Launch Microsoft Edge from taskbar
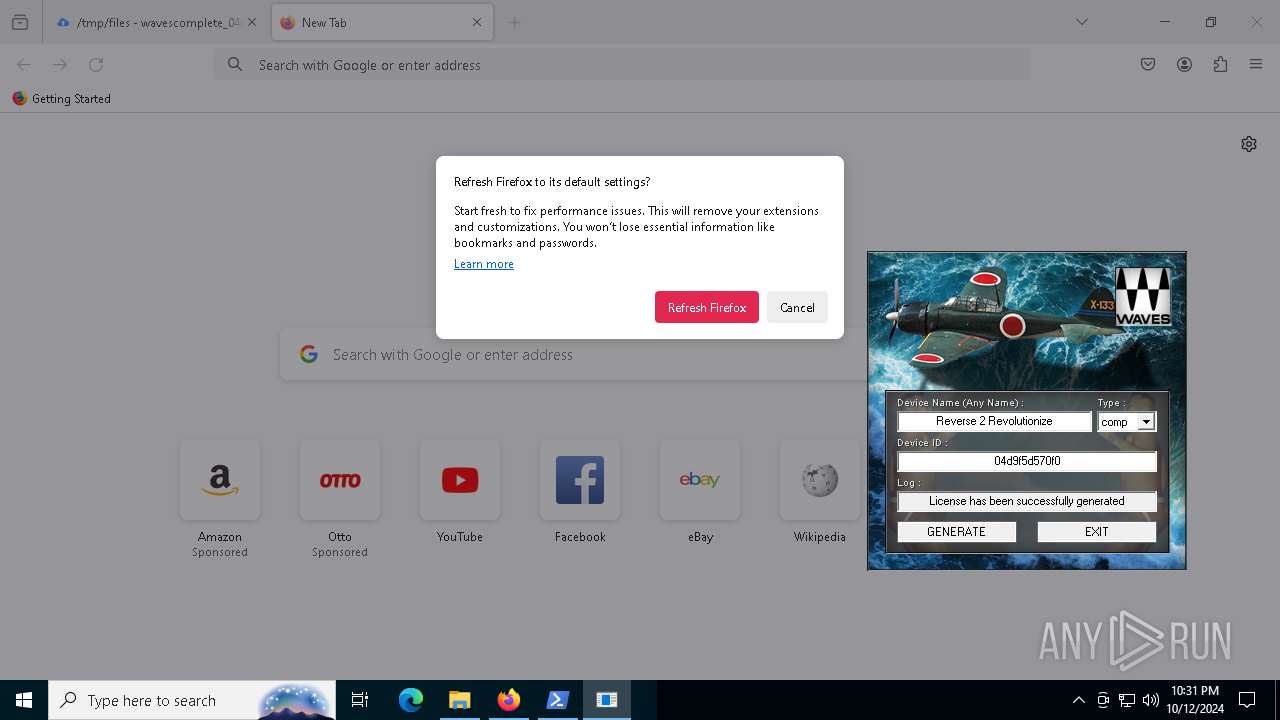This screenshot has width=1280, height=720. coord(411,700)
